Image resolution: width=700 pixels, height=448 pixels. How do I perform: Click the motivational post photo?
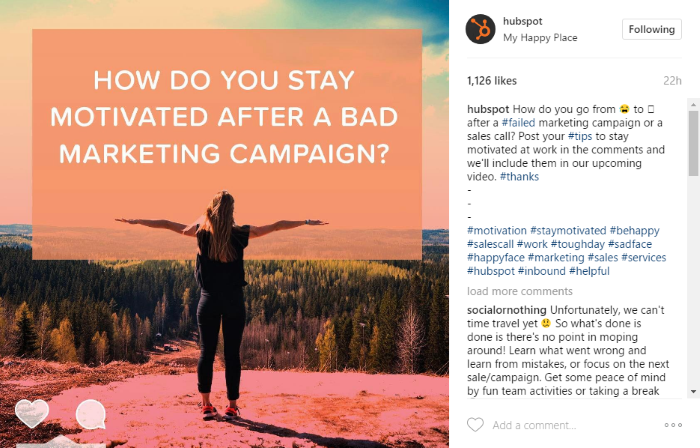225,300
